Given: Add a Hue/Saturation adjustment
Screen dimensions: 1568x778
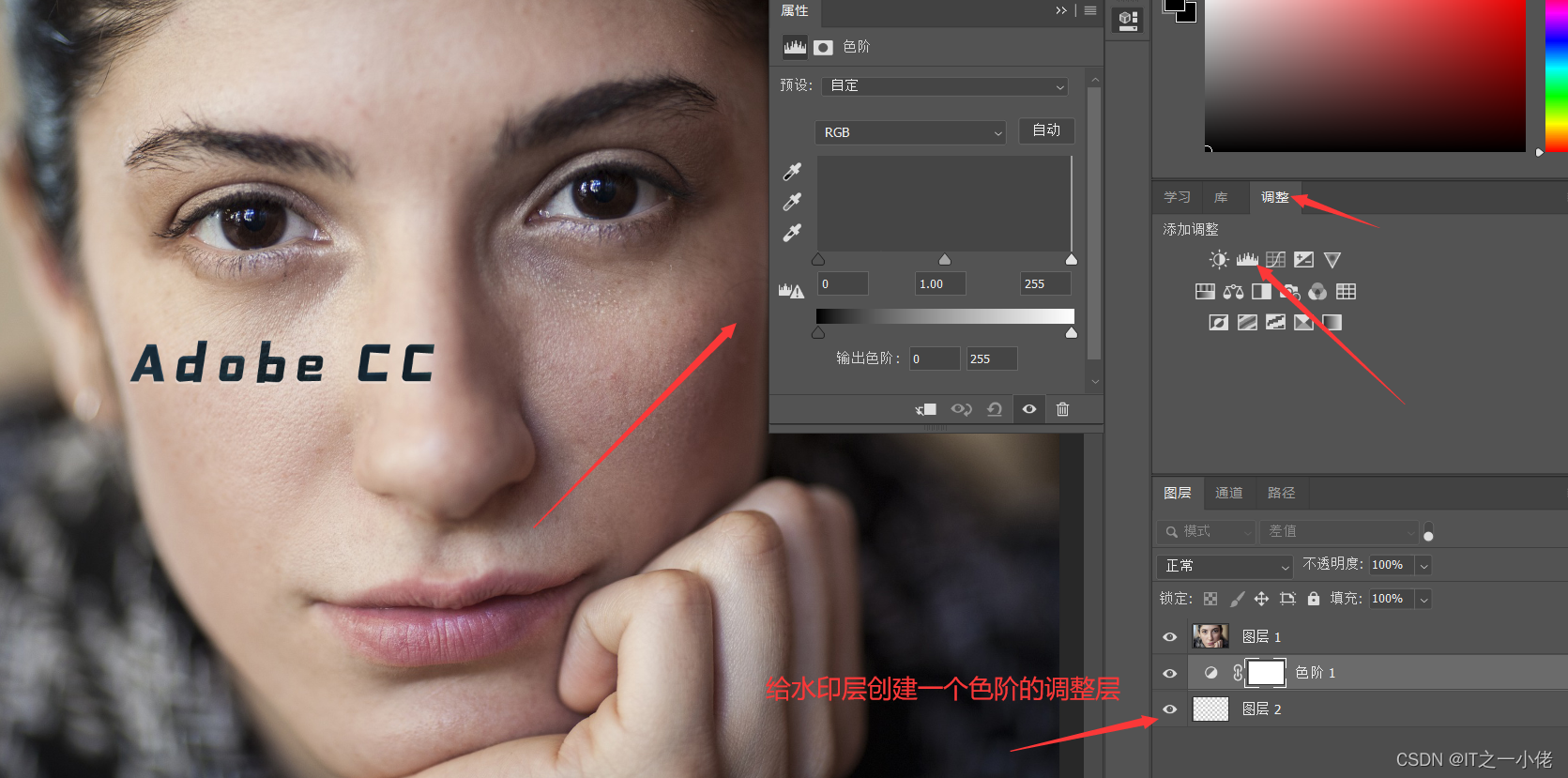Looking at the screenshot, I should (1205, 292).
